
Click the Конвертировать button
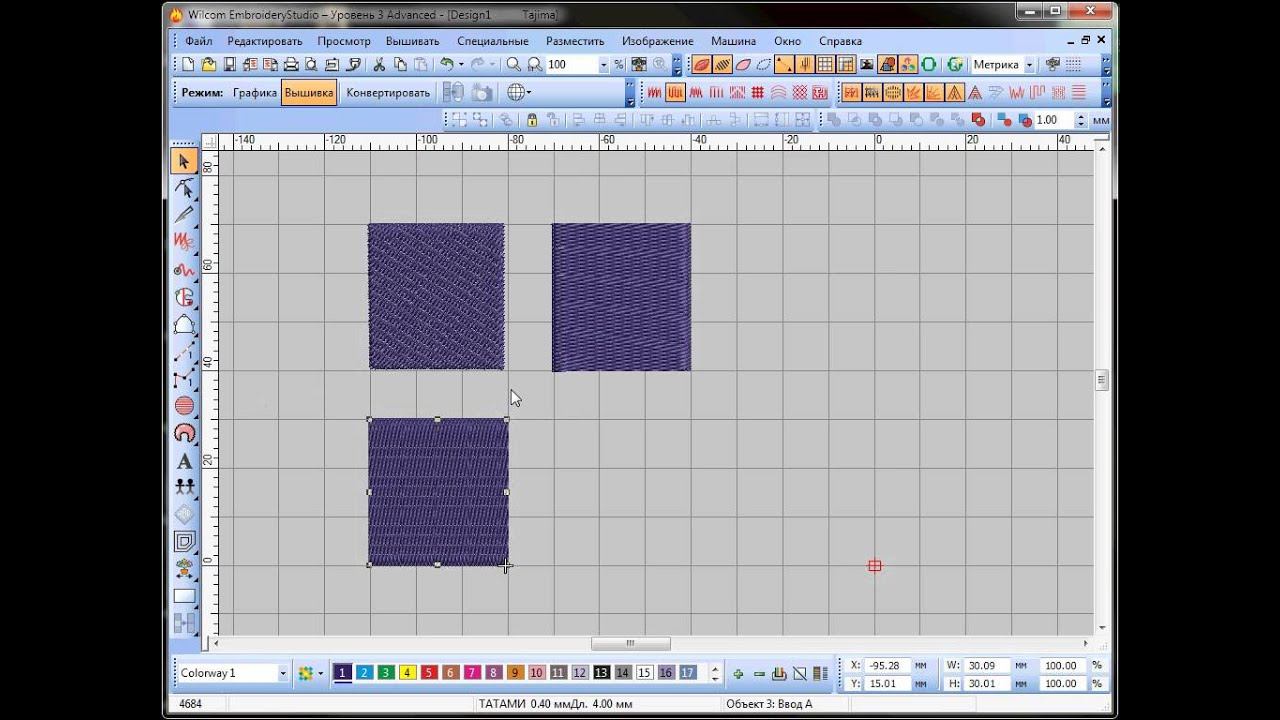pyautogui.click(x=388, y=93)
